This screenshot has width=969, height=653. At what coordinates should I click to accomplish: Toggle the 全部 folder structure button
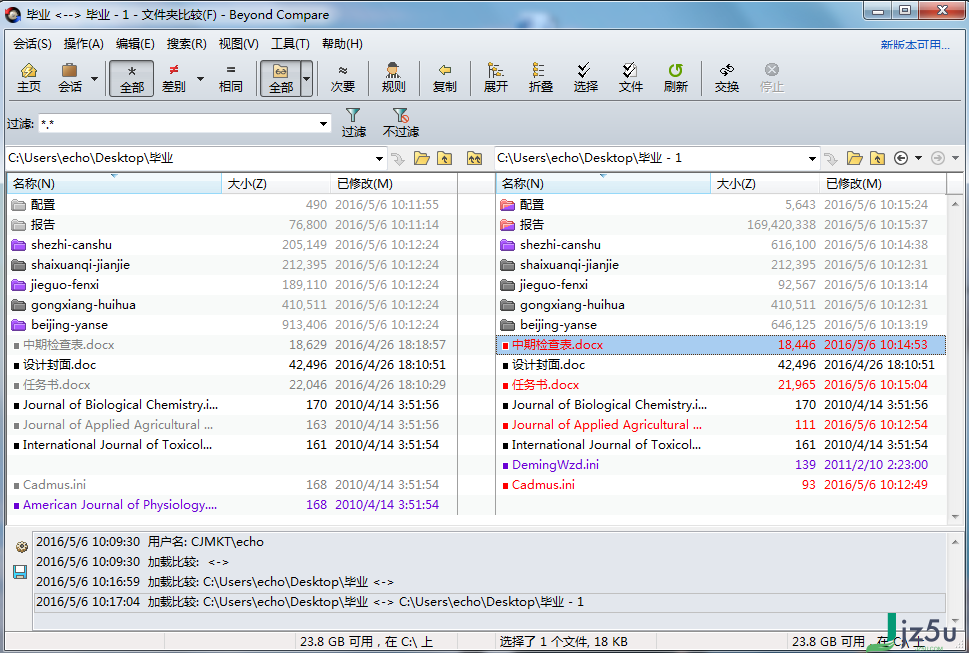(281, 78)
